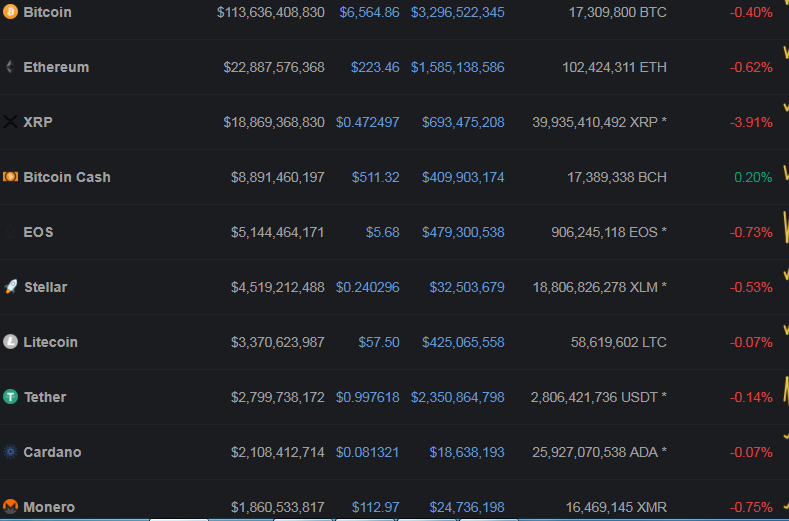Select Bitcoin Cash market cap $8,891,460,197

(278, 177)
